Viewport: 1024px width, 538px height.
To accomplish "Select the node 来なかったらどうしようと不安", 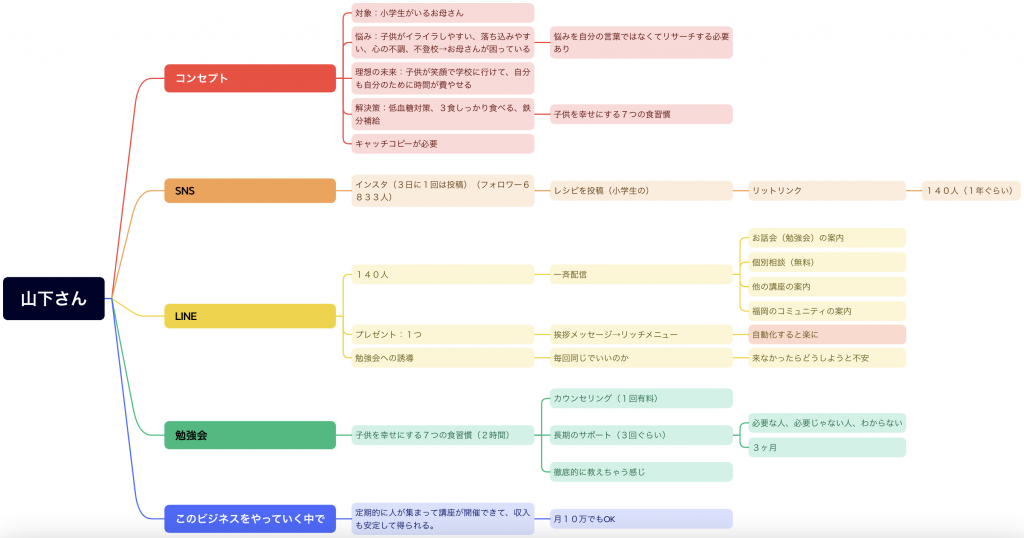I will 827,358.
